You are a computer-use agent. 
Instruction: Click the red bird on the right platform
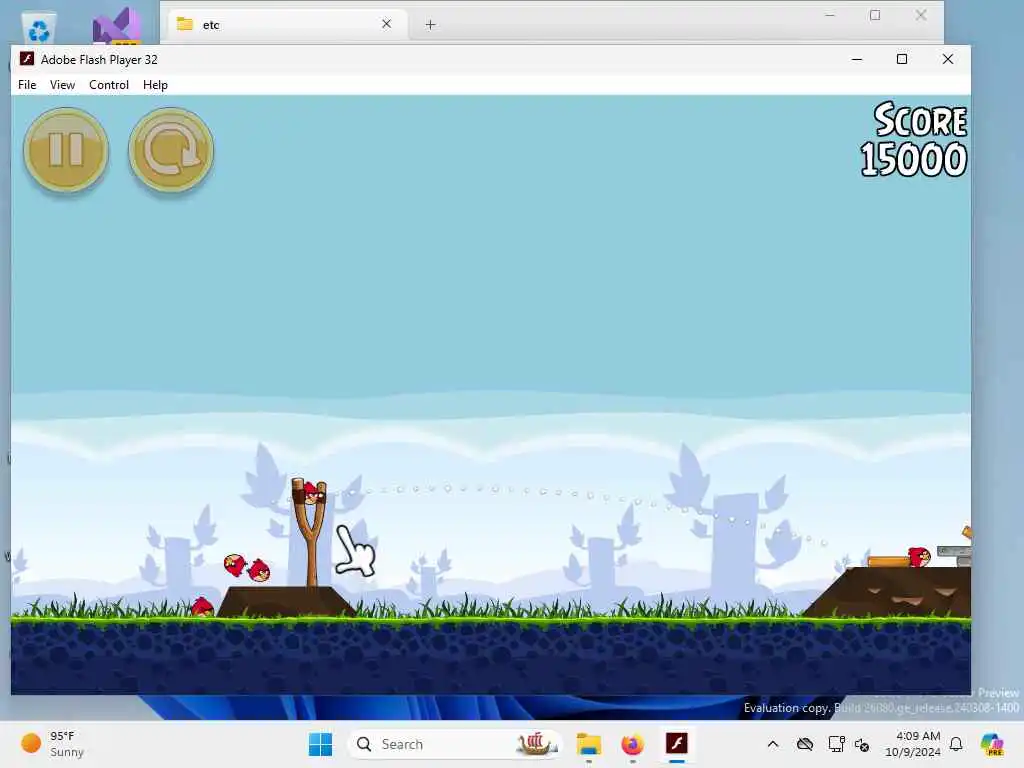pos(920,557)
